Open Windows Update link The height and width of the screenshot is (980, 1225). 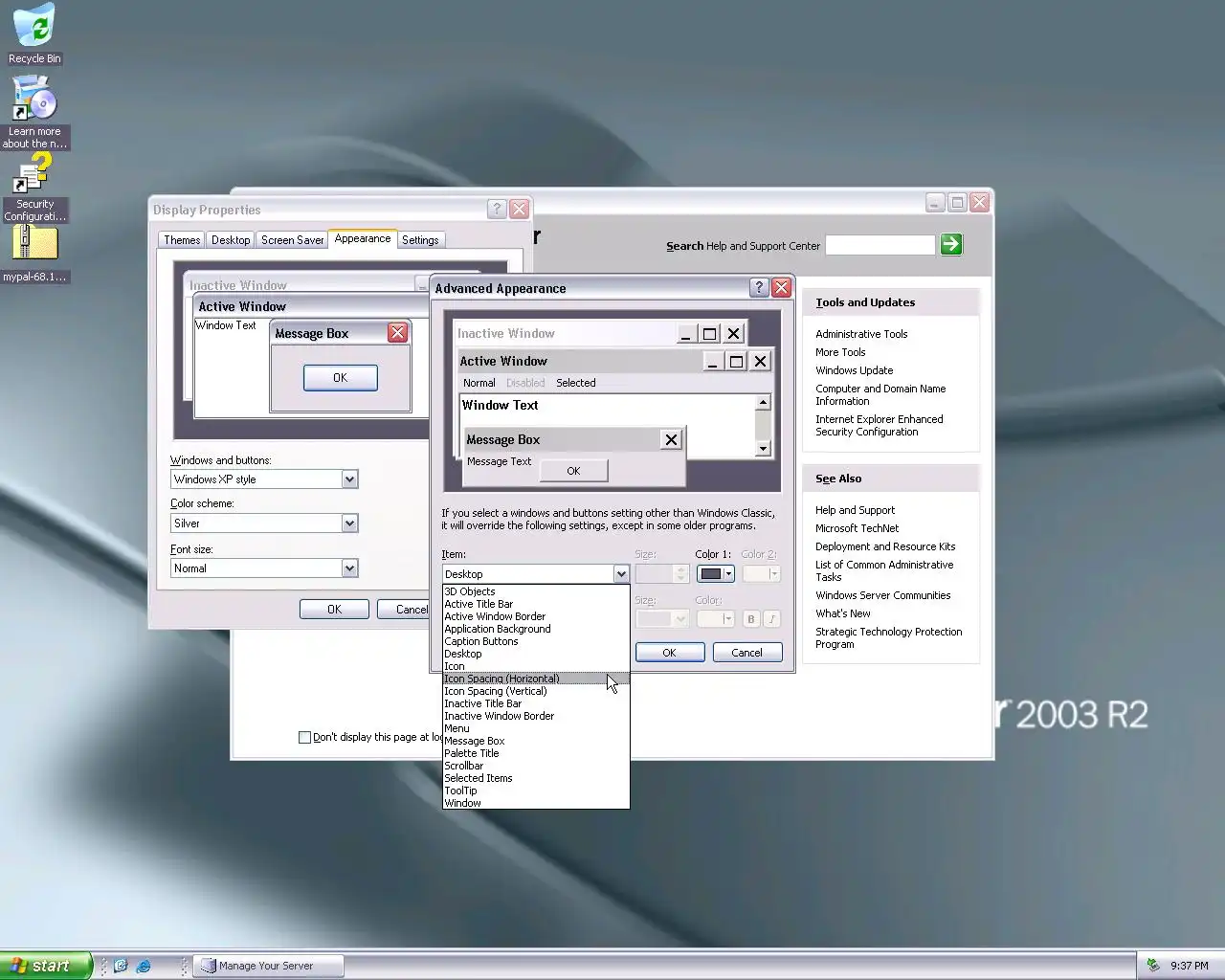[x=855, y=370]
